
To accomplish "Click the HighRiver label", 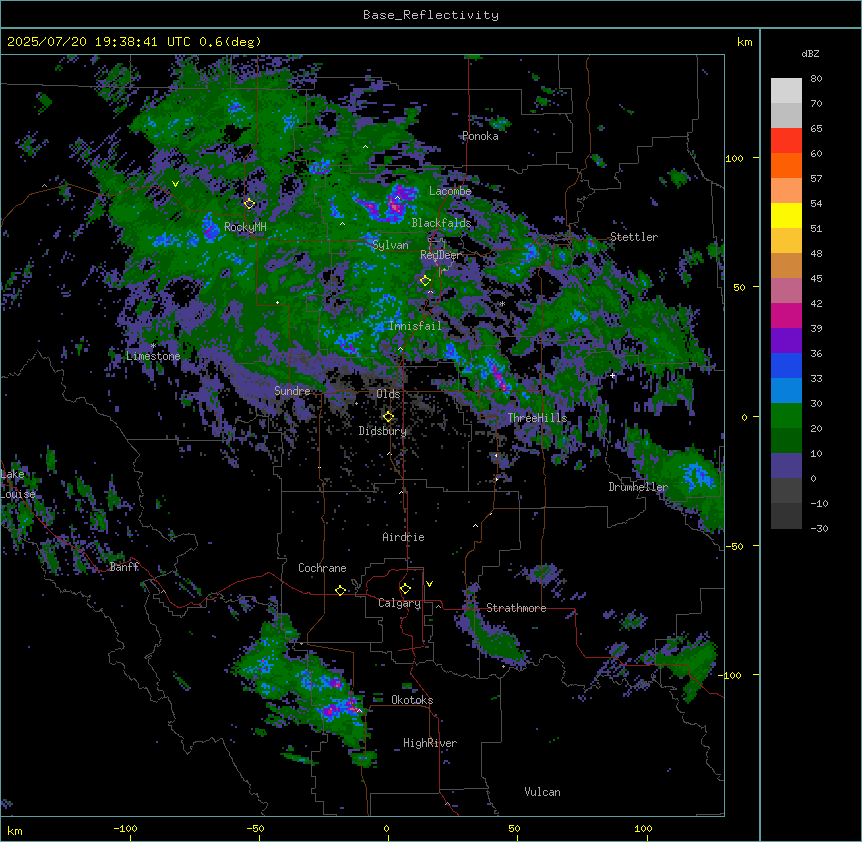I will click(x=430, y=743).
